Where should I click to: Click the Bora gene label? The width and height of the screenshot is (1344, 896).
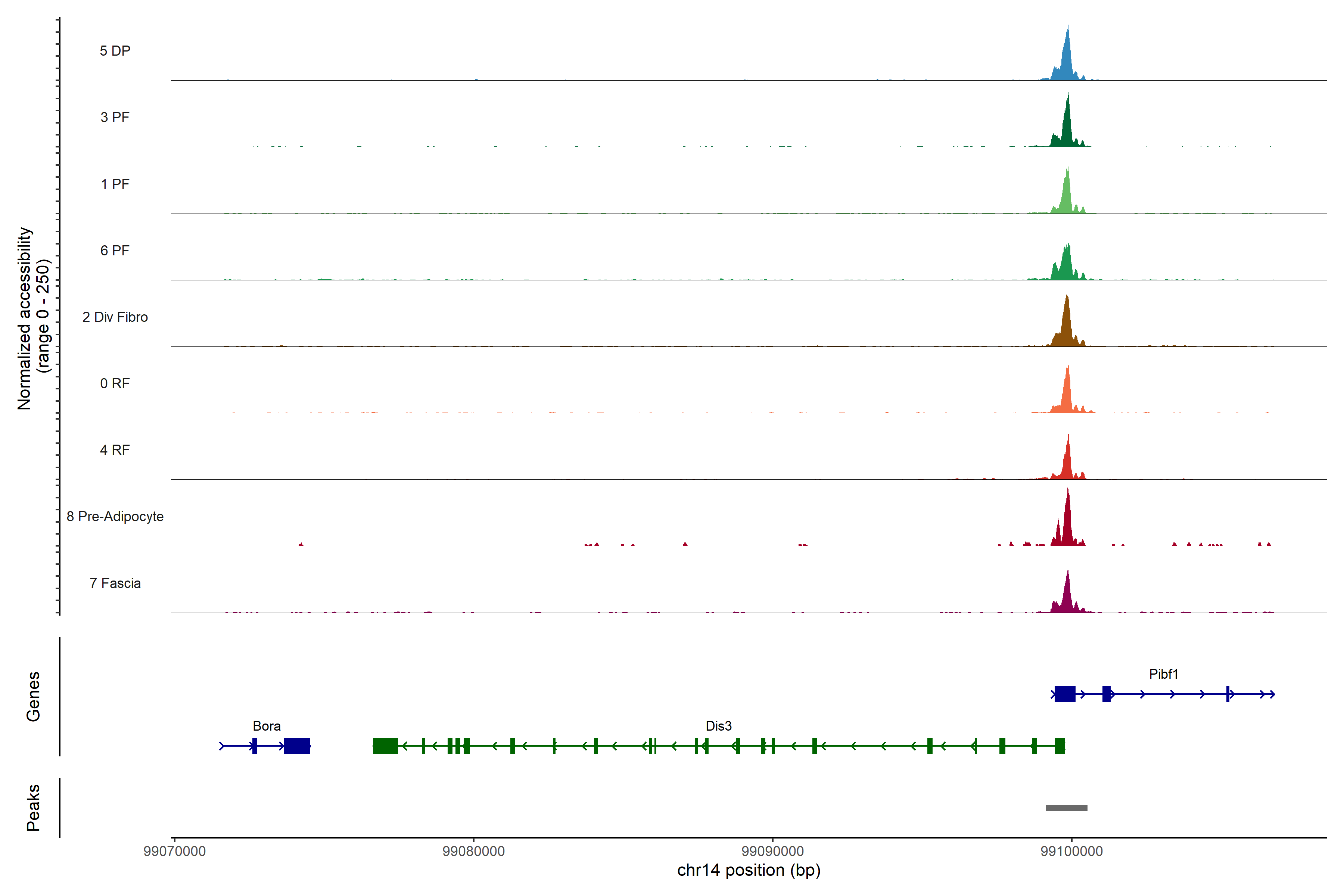(x=266, y=726)
